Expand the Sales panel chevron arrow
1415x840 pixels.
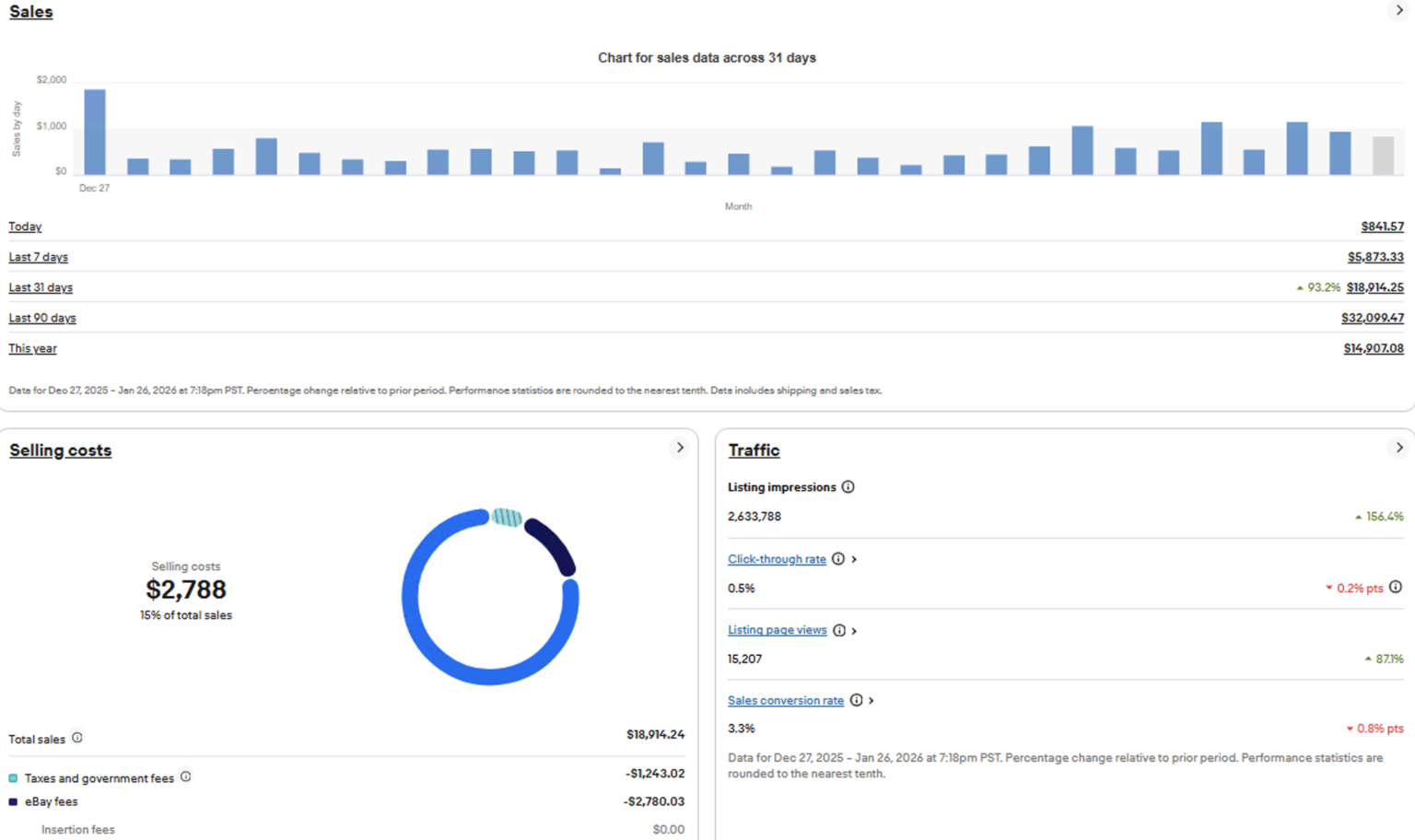(x=1398, y=11)
